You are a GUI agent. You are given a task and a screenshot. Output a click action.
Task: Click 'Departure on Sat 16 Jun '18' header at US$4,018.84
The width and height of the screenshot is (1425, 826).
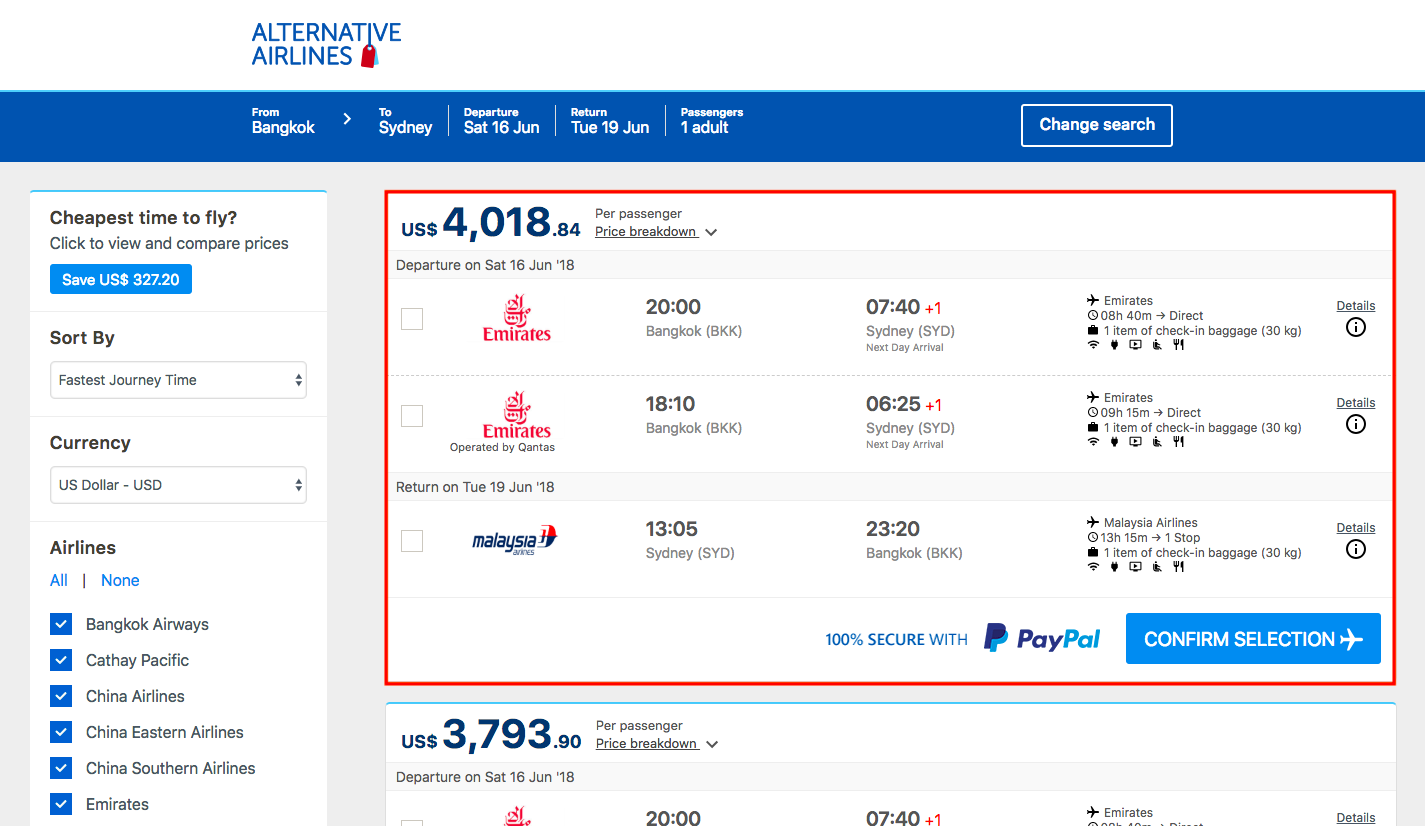485,265
